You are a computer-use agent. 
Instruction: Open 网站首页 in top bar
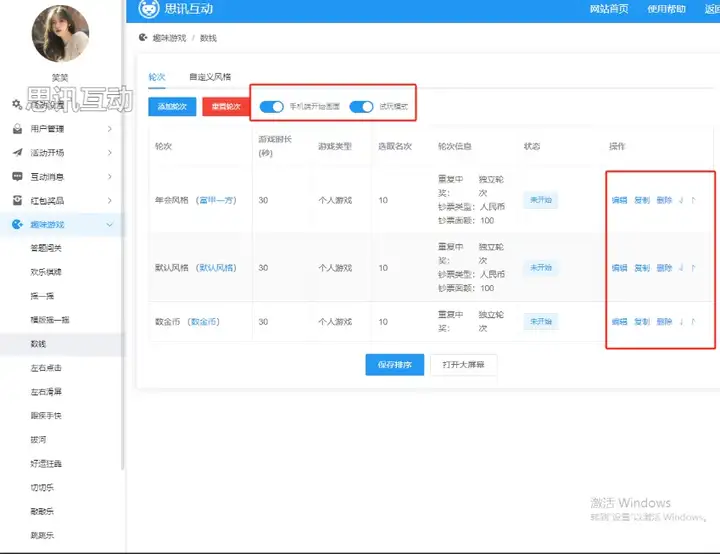609,9
